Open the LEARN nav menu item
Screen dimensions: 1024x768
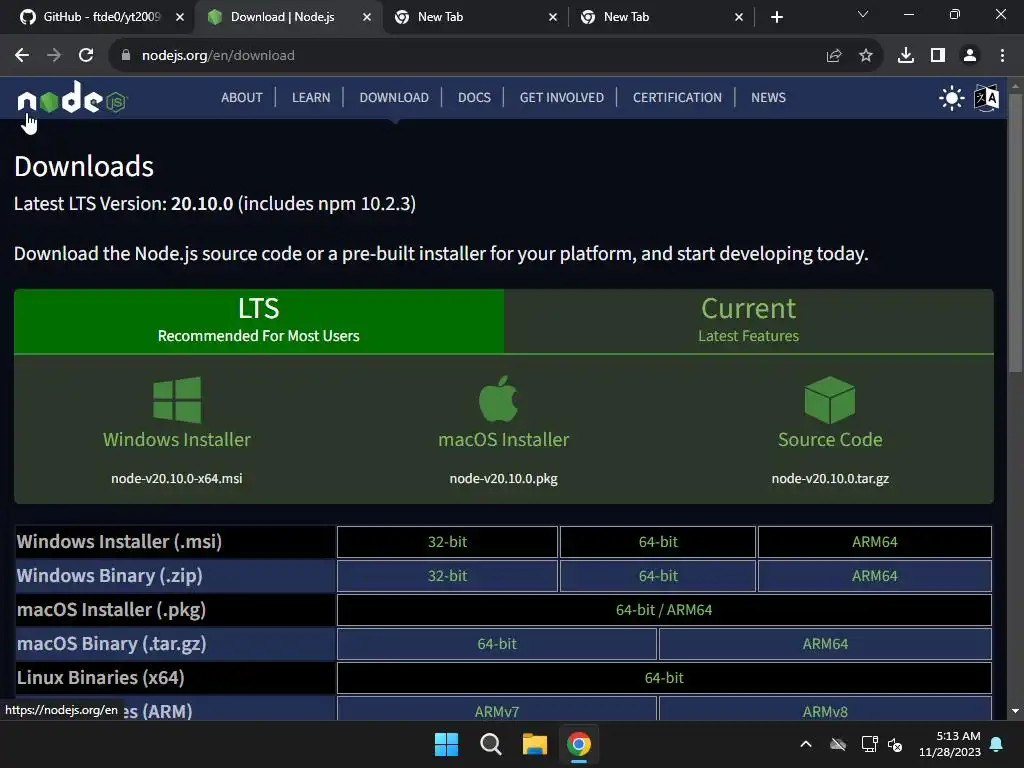(x=311, y=97)
